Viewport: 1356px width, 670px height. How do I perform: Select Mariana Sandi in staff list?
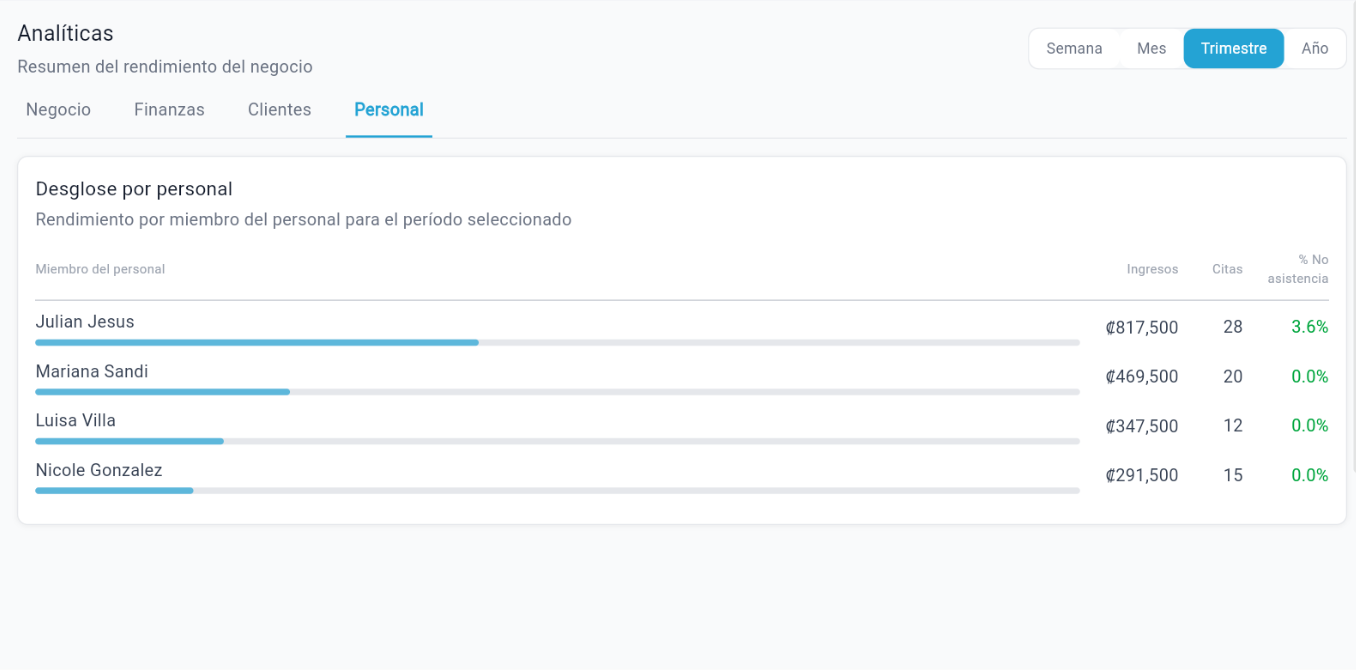682,377
